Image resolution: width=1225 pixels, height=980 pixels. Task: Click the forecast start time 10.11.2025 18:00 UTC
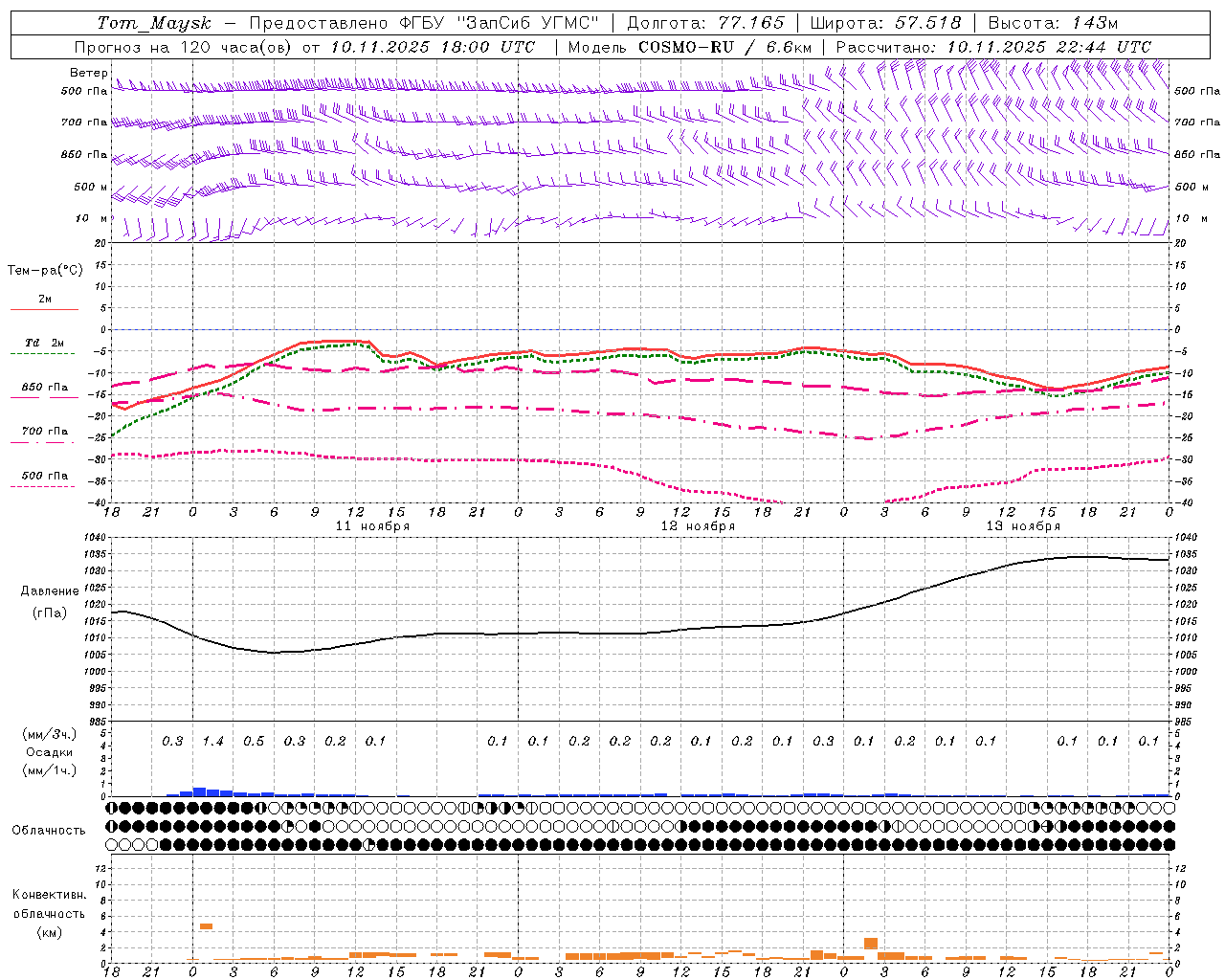click(433, 47)
